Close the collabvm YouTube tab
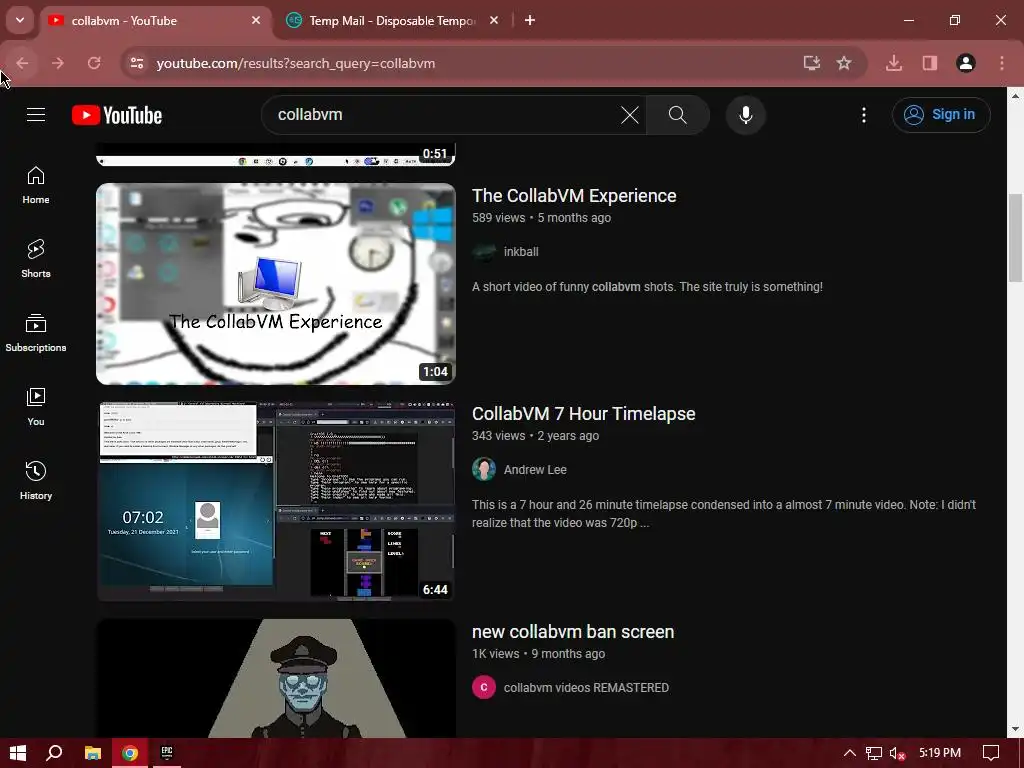1024x768 pixels. coord(256,20)
